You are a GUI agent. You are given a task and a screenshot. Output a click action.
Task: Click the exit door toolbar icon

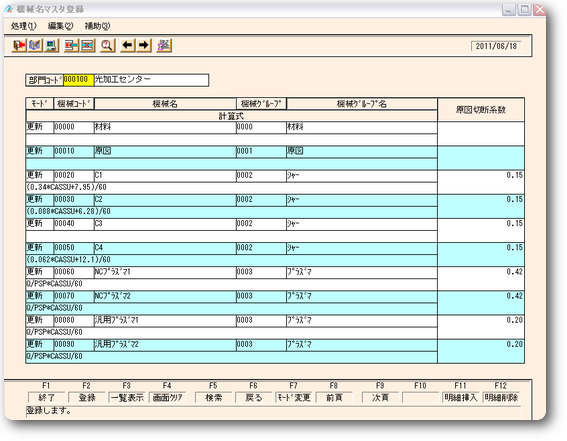click(19, 45)
